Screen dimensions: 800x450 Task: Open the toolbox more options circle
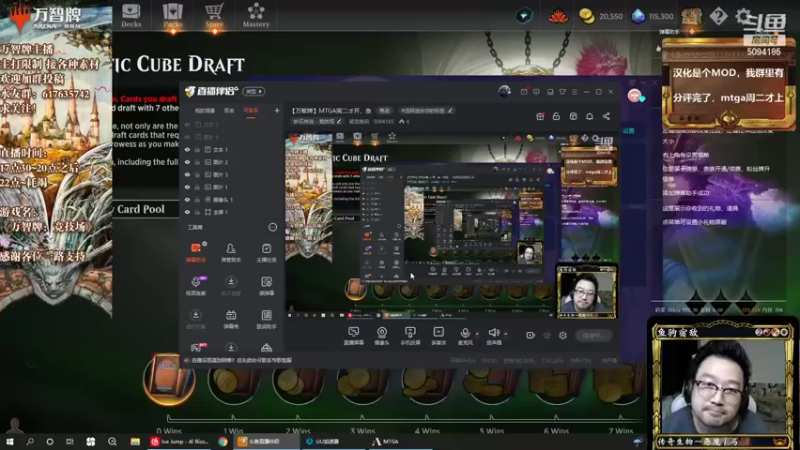(272, 227)
